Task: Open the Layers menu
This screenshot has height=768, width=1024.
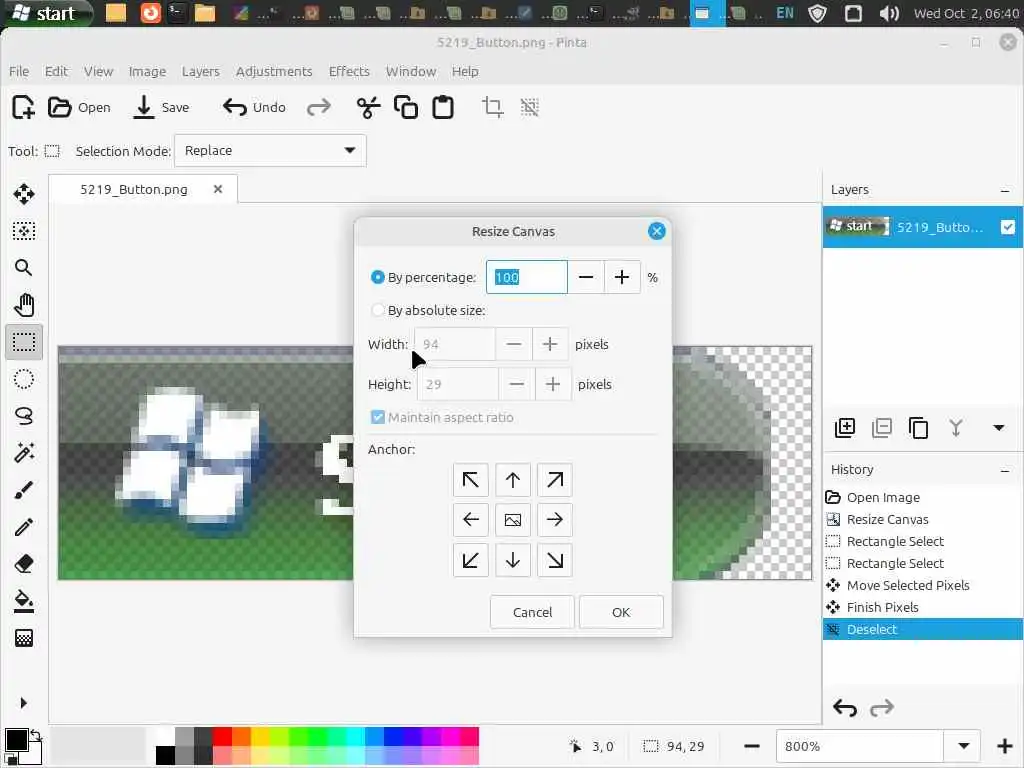Action: [200, 71]
